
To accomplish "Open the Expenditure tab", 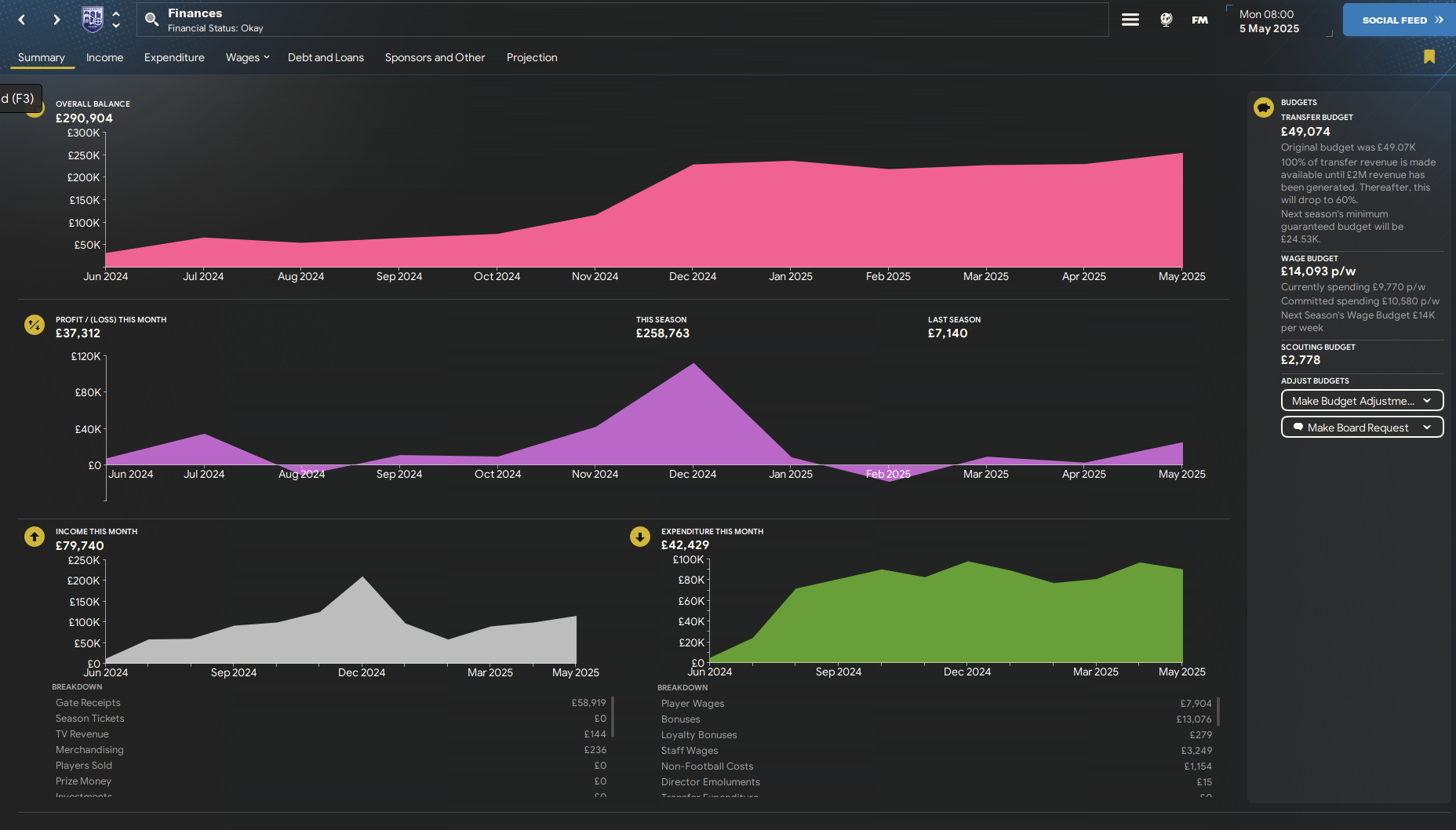I will tap(174, 57).
